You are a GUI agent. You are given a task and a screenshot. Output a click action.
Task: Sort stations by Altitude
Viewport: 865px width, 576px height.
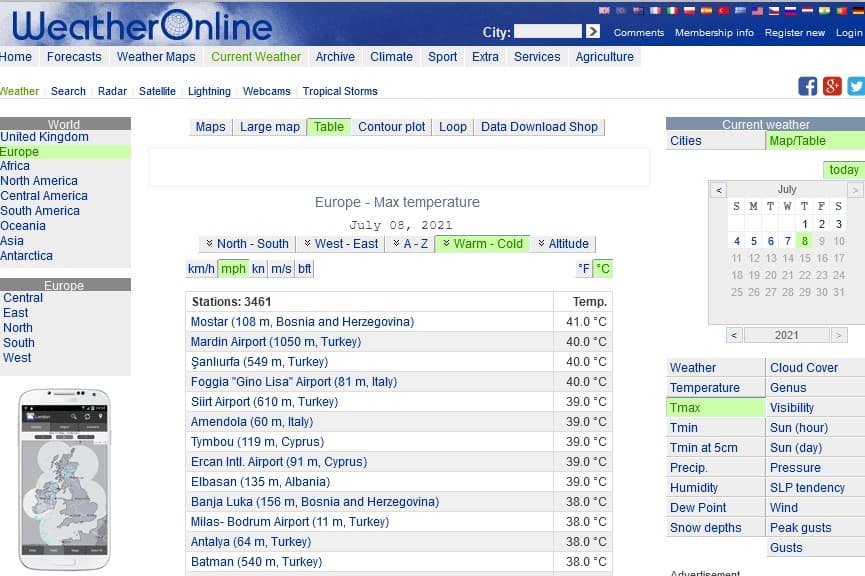pyautogui.click(x=563, y=244)
